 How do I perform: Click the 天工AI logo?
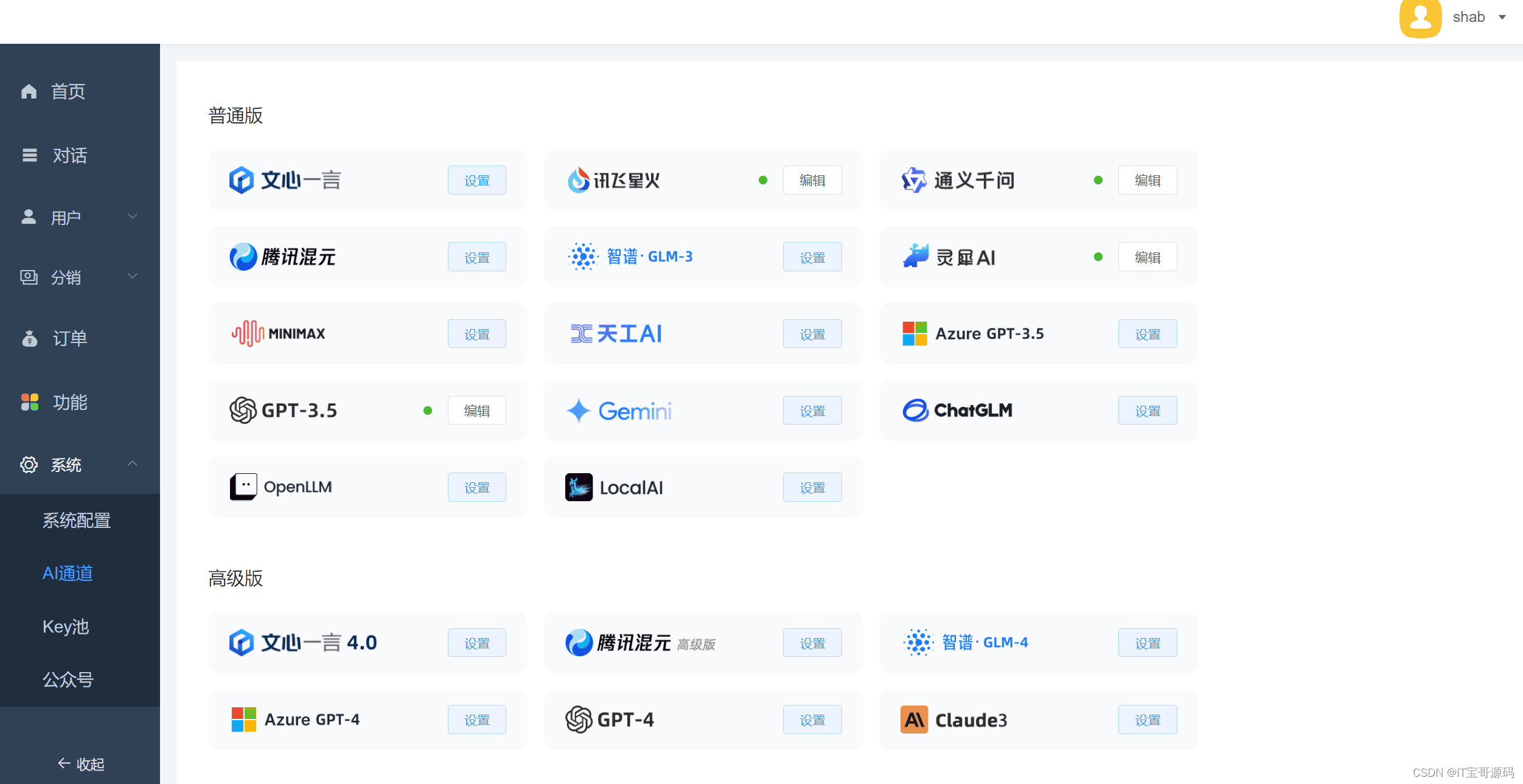point(581,333)
